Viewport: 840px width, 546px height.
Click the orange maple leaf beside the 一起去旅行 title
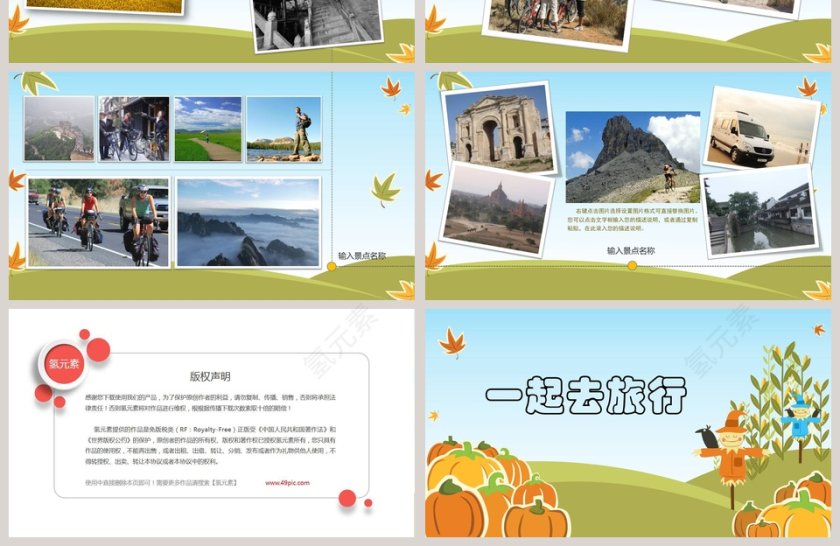453,343
